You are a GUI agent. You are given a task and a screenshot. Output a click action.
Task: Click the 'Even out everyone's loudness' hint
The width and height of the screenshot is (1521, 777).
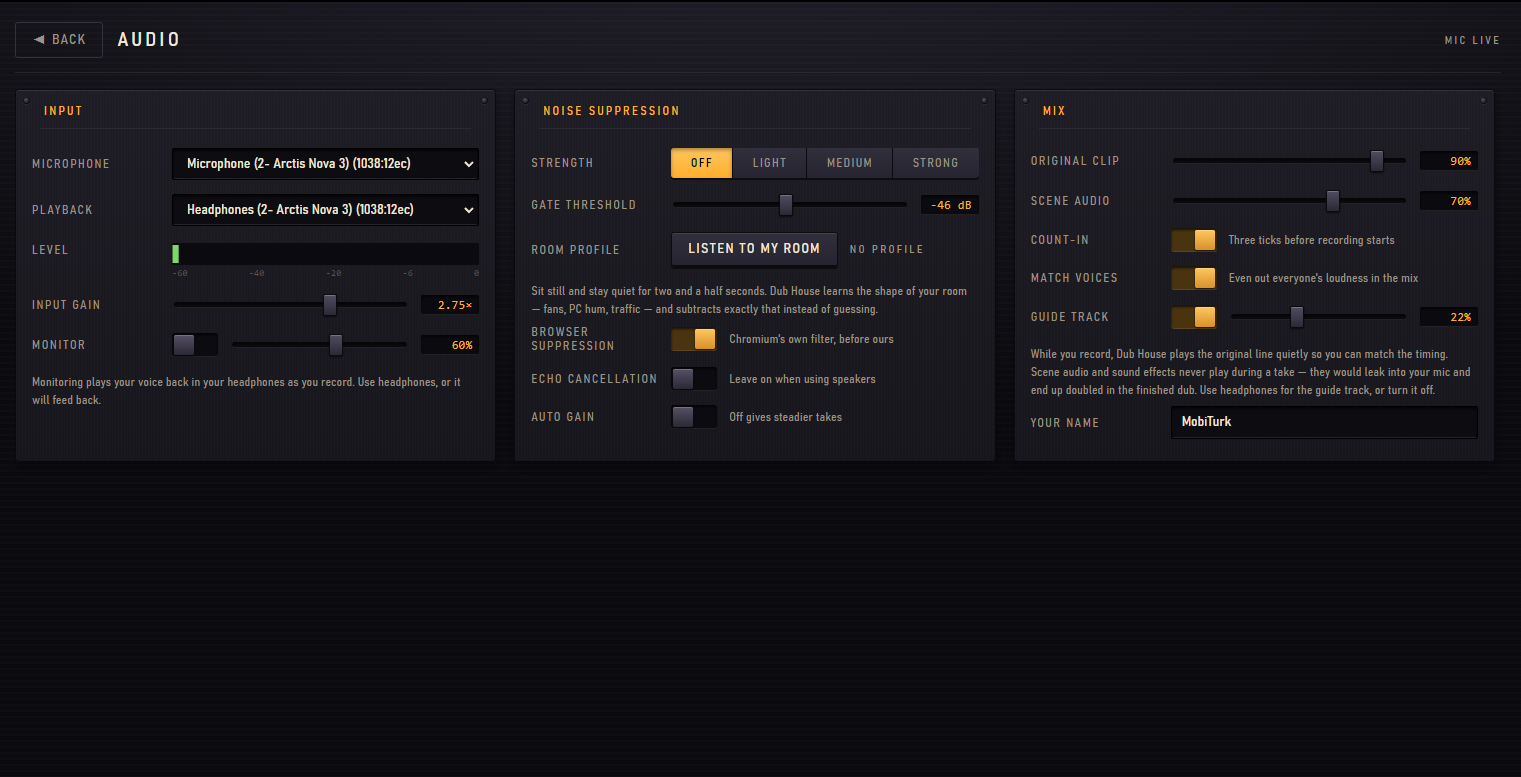[1323, 278]
